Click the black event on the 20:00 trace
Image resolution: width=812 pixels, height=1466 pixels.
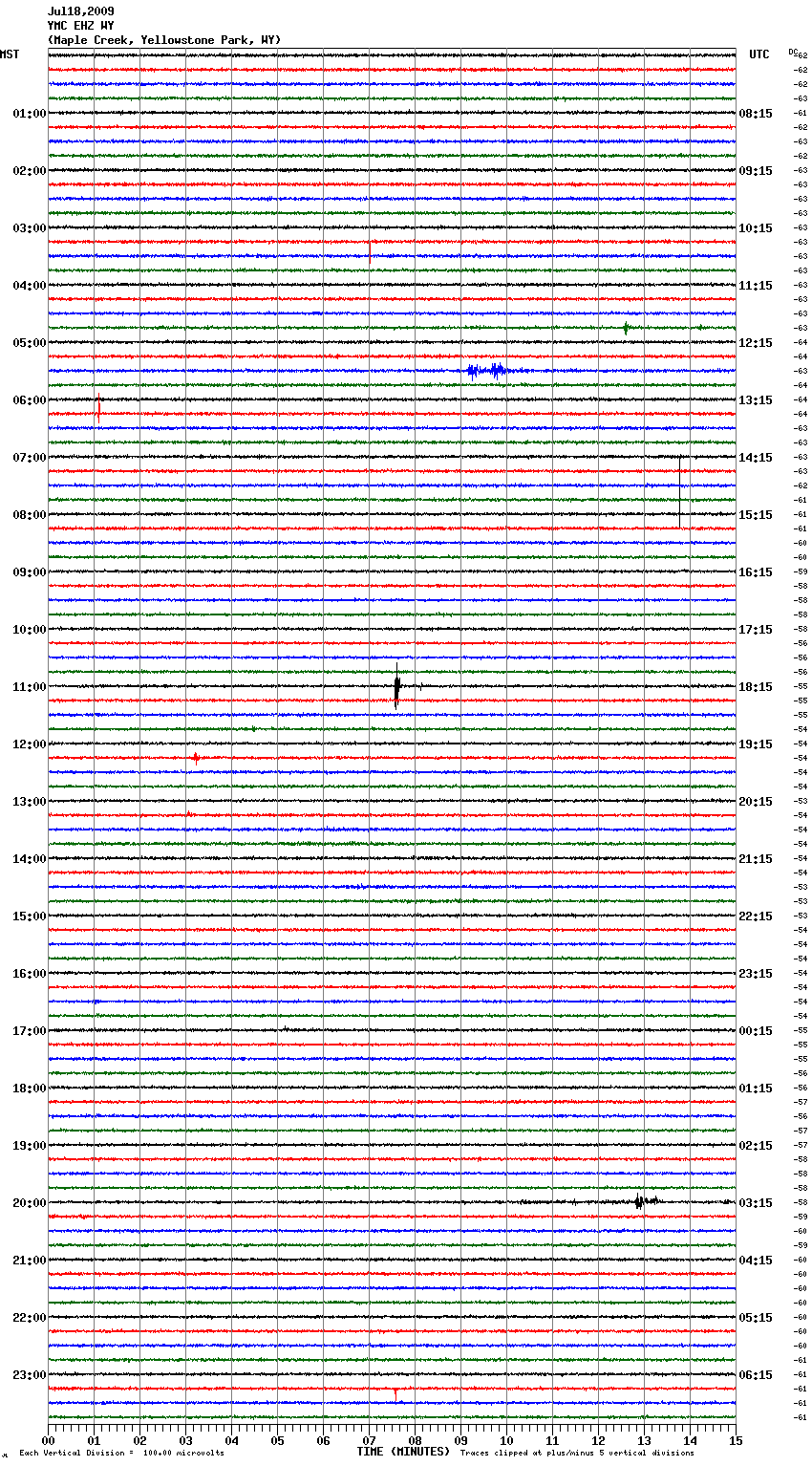point(646,1201)
